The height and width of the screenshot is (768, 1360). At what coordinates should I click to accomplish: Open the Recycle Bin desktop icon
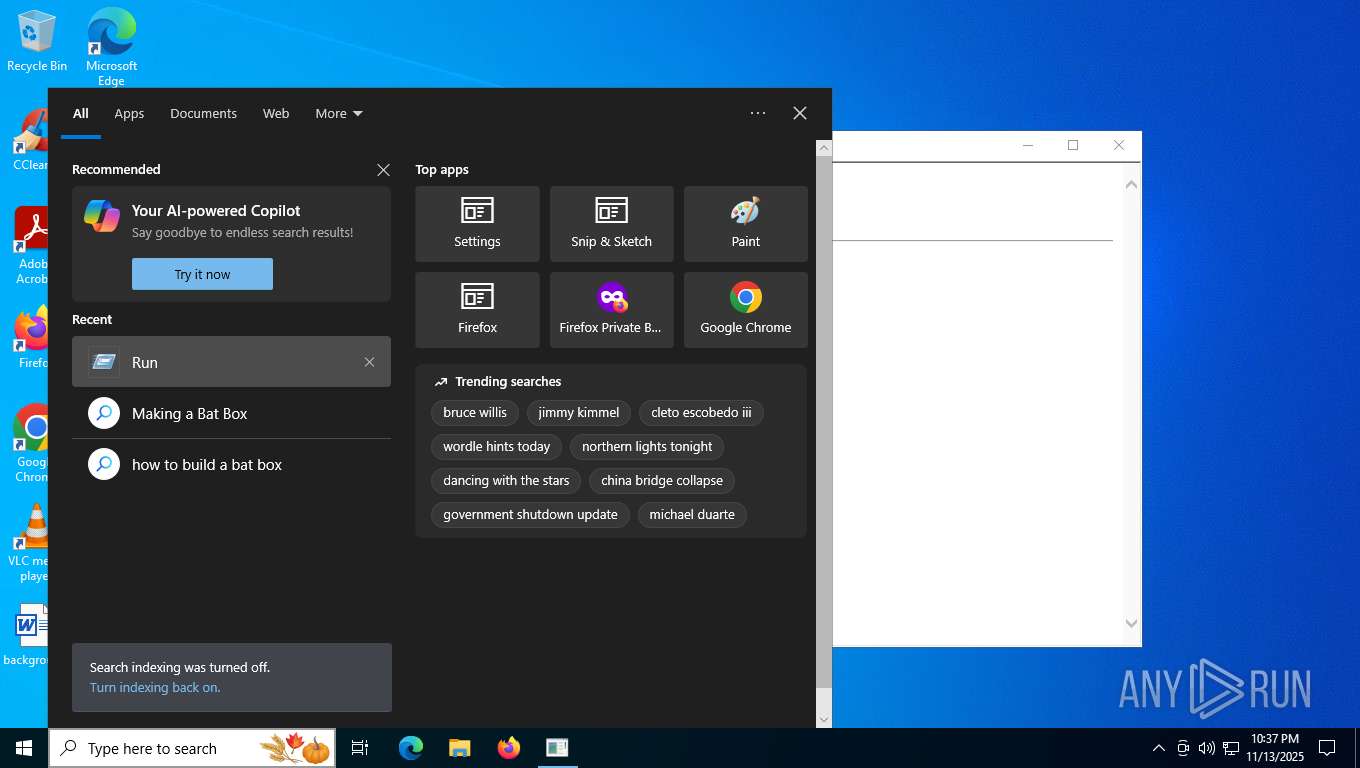point(37,41)
